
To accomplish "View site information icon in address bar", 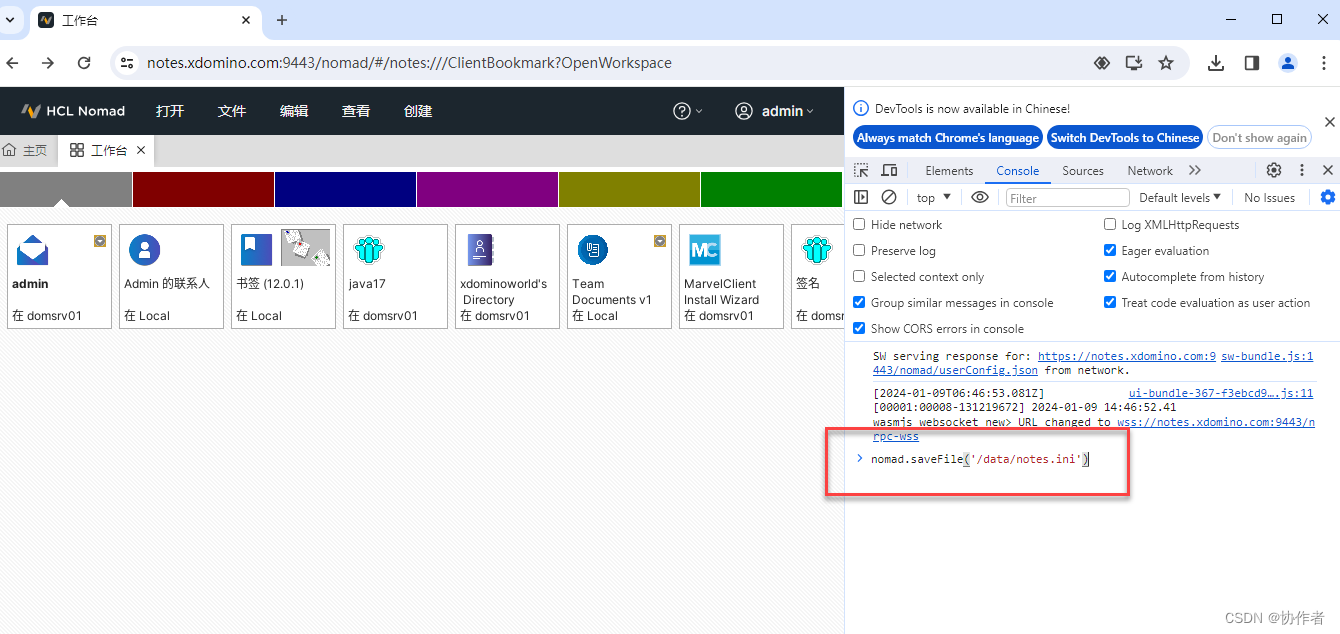I will click(x=127, y=63).
